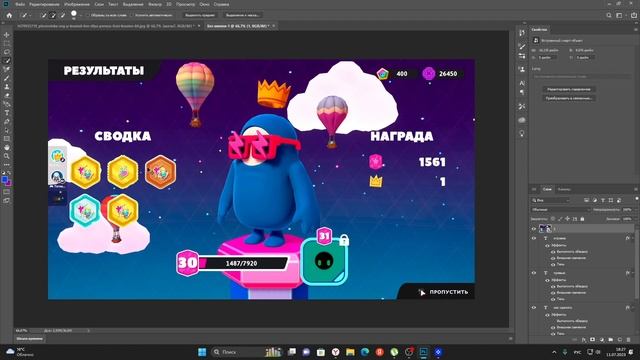Select the Rectangular Marquee tool
The image size is (640, 360).
(x=7, y=43)
